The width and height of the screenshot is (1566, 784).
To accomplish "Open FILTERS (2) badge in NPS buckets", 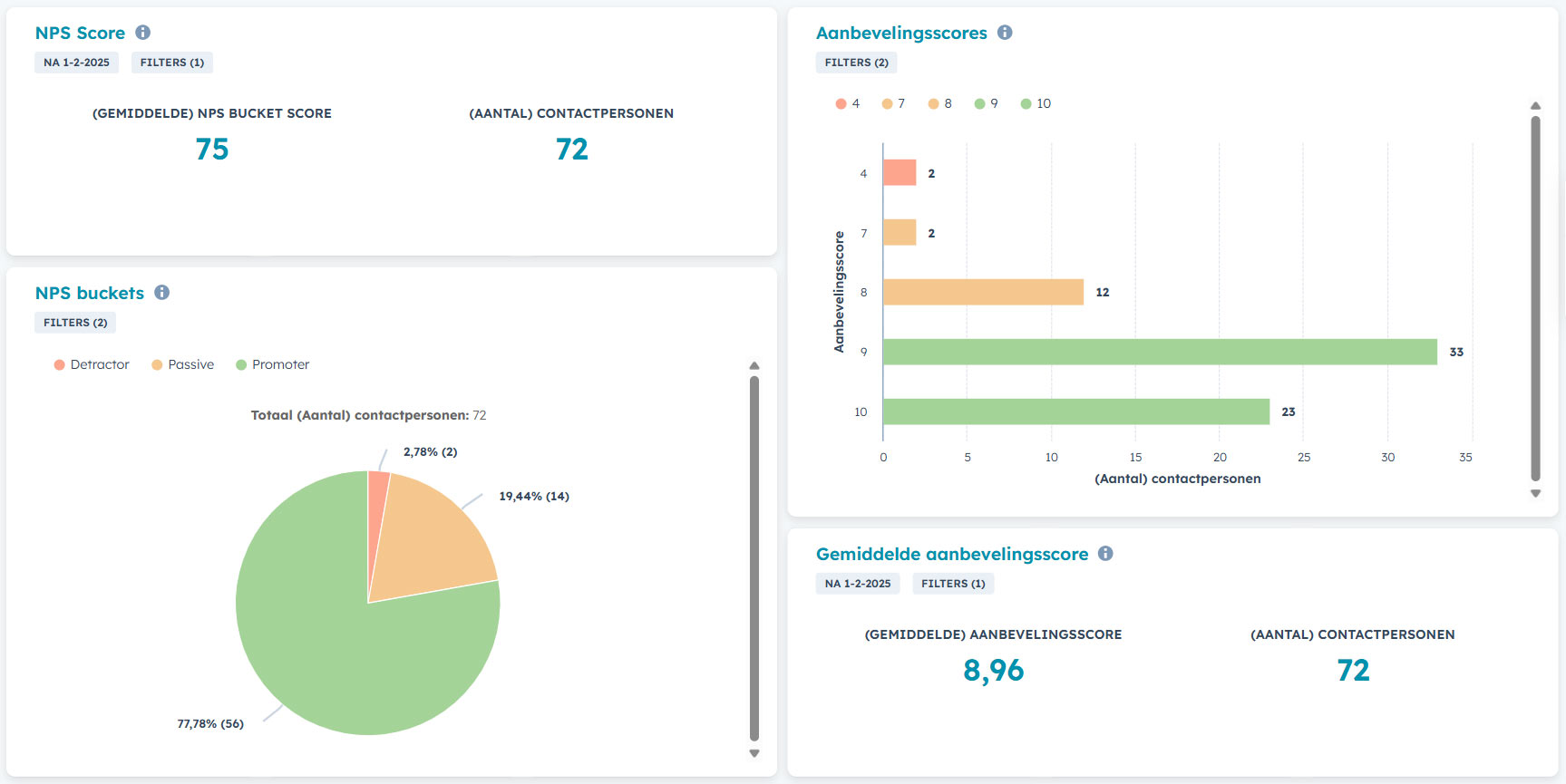I will [x=75, y=323].
